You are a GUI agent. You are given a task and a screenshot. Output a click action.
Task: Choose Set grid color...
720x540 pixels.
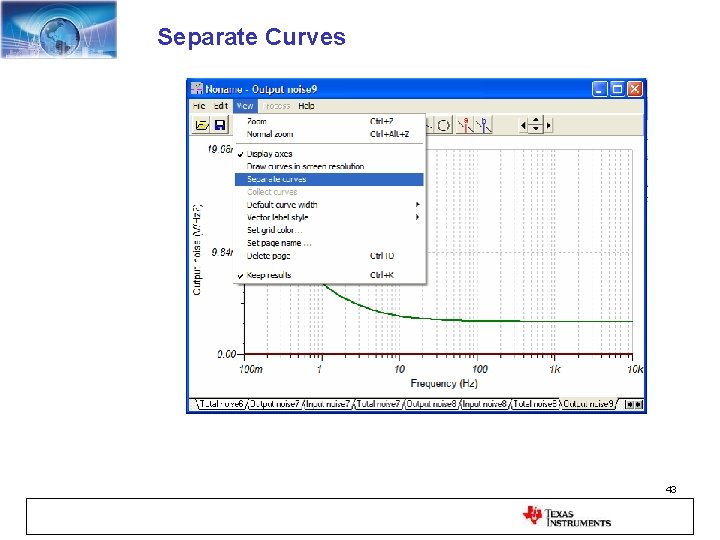coord(329,230)
